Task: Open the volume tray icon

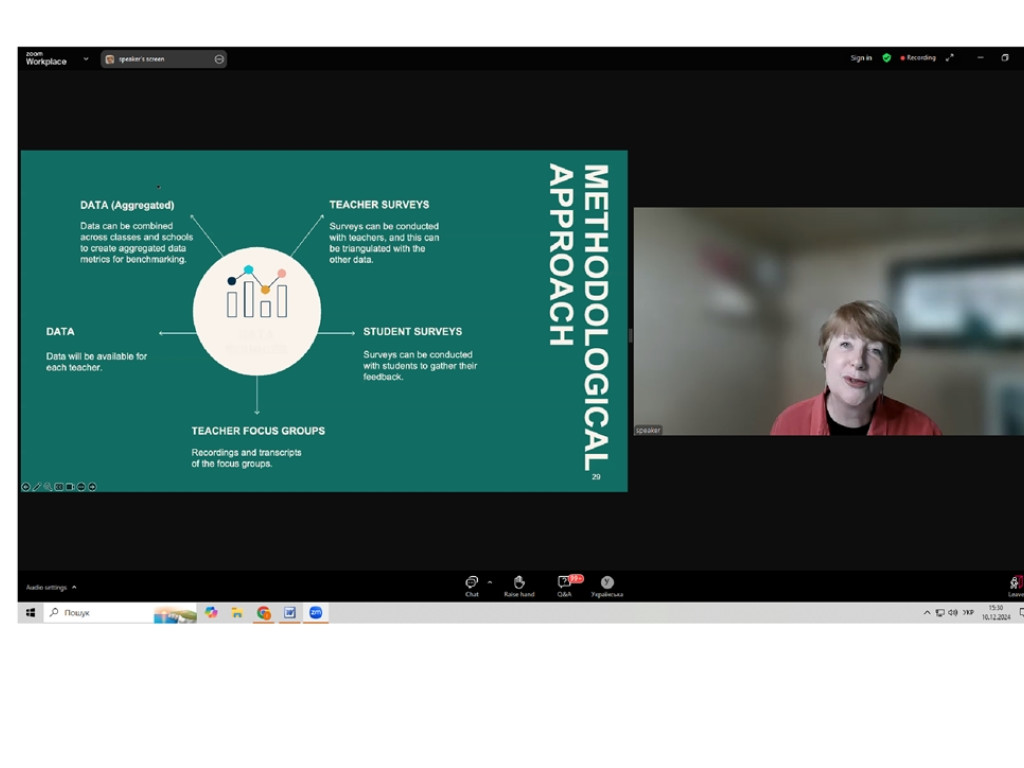Action: [953, 613]
